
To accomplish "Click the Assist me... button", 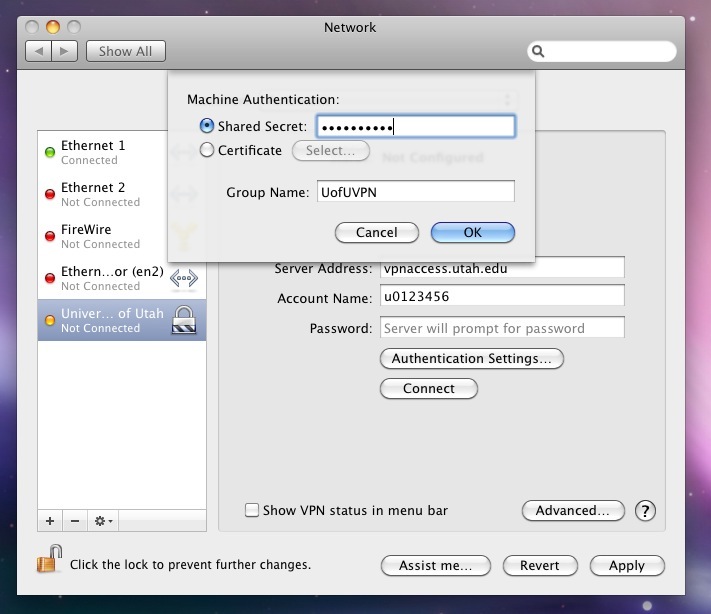I will pyautogui.click(x=436, y=565).
